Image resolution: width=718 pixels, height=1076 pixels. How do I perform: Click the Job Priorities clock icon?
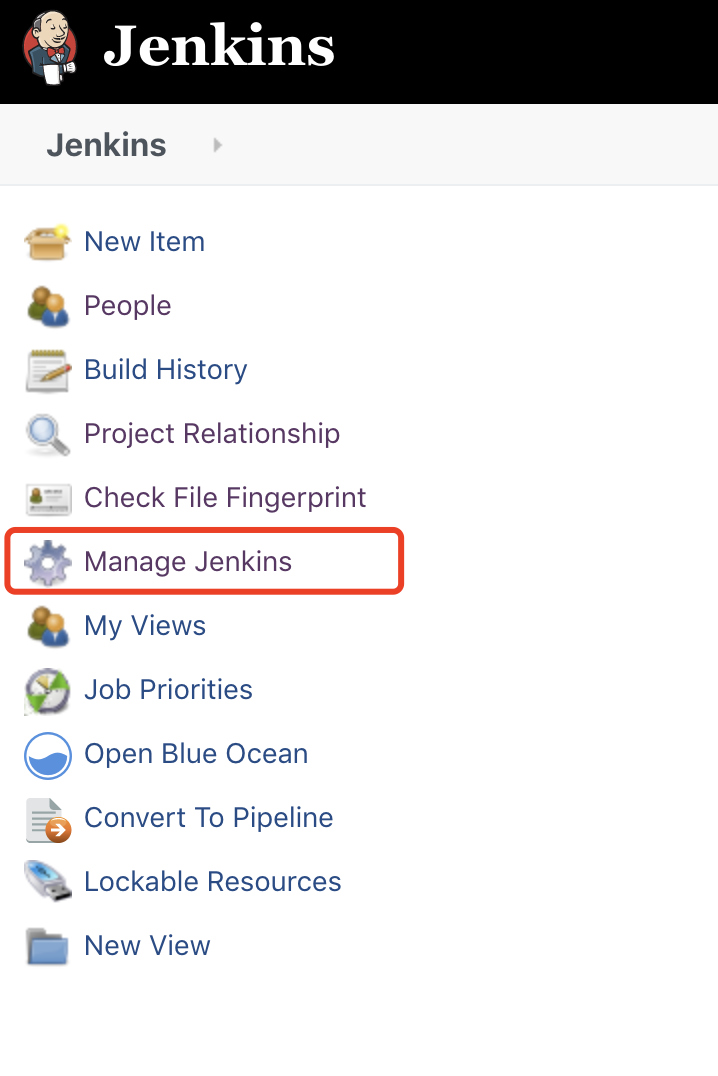click(47, 690)
